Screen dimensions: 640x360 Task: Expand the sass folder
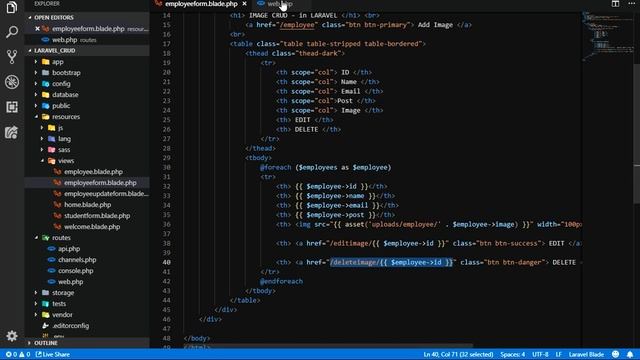pos(64,150)
